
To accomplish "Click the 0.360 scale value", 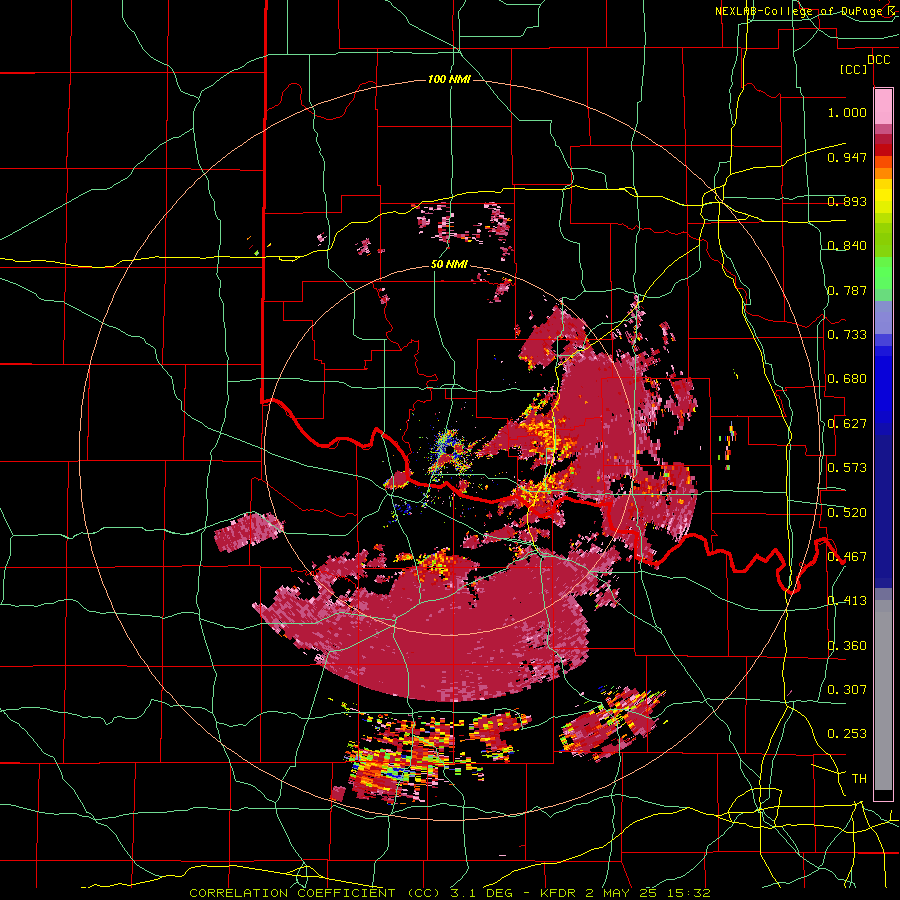I will pyautogui.click(x=847, y=646).
